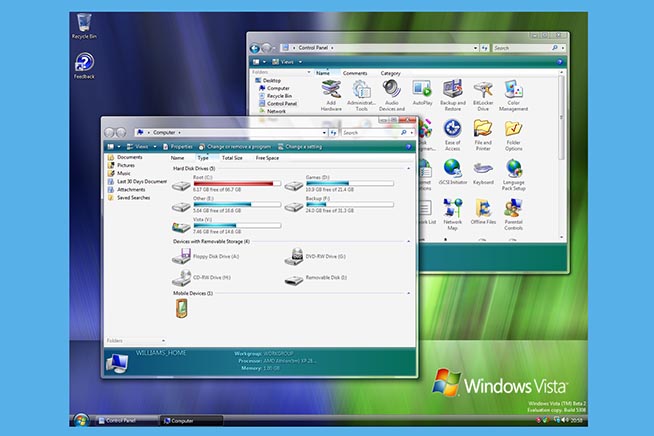Open AutoPlay in Control Panel

tap(422, 93)
